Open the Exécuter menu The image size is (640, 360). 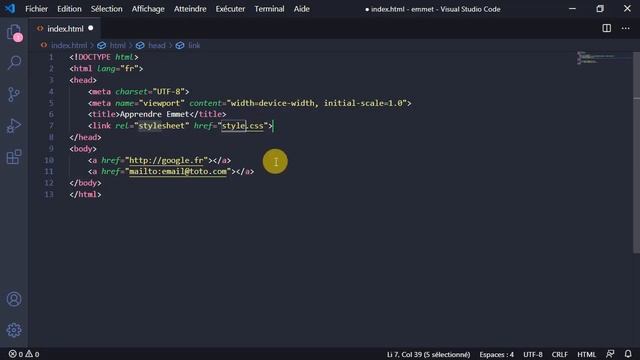pos(230,9)
